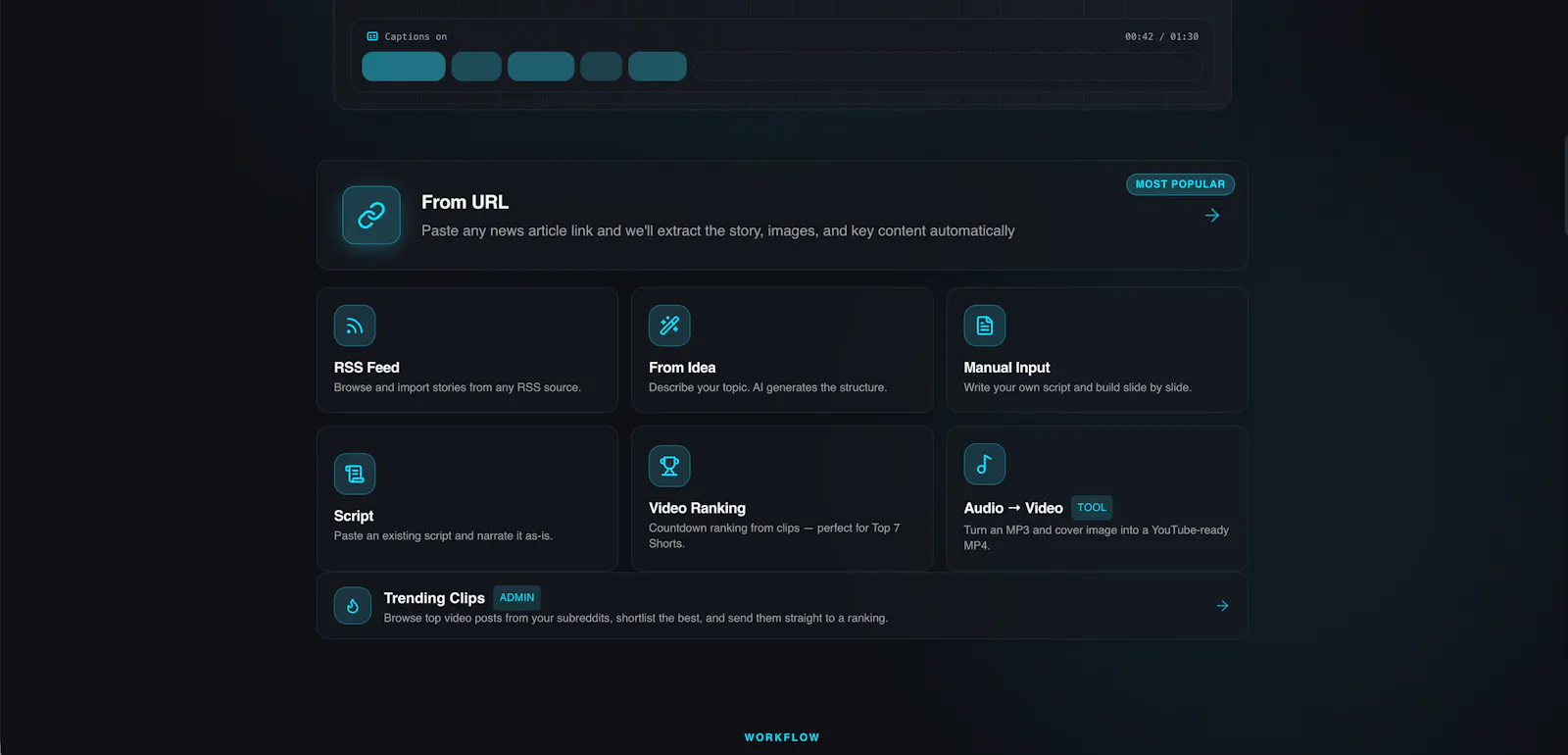Click the RSS Feed signal icon
1568x755 pixels.
click(355, 326)
